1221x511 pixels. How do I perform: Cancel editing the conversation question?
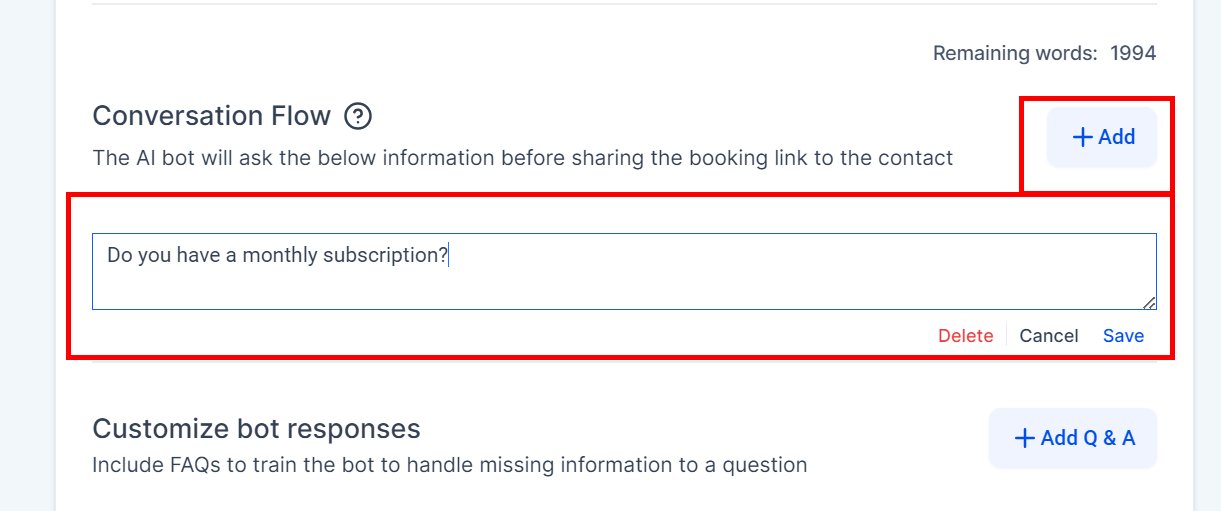1048,336
